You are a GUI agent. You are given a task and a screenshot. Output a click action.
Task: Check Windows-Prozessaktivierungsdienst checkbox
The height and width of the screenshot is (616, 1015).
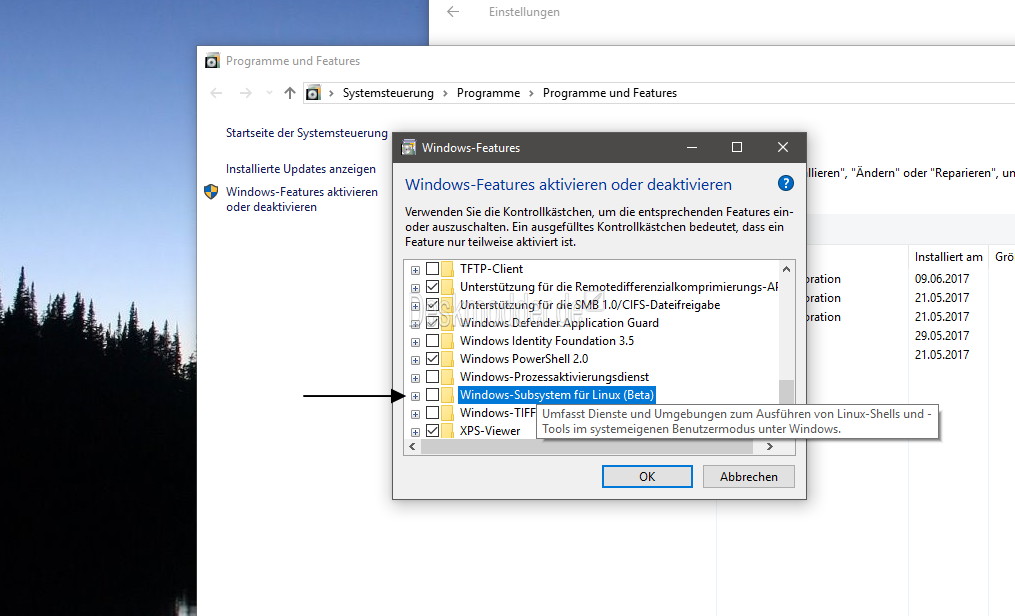[x=432, y=377]
